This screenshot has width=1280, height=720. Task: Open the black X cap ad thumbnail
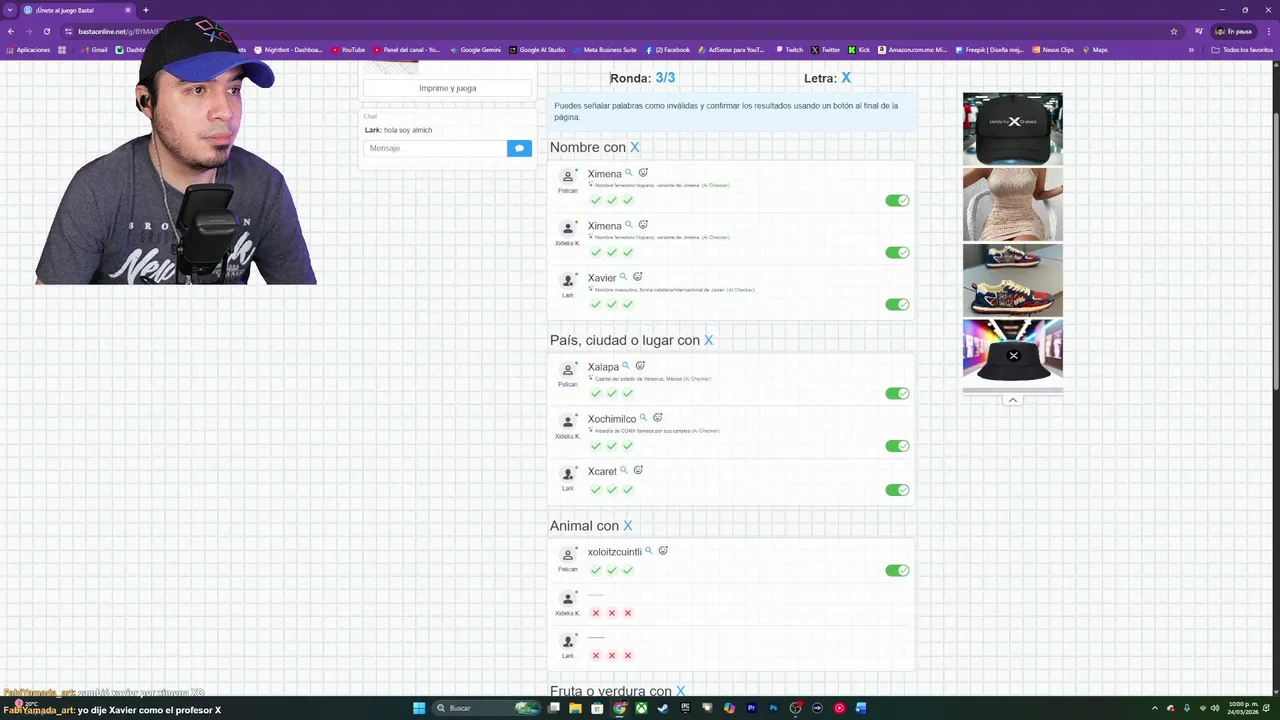1012,128
